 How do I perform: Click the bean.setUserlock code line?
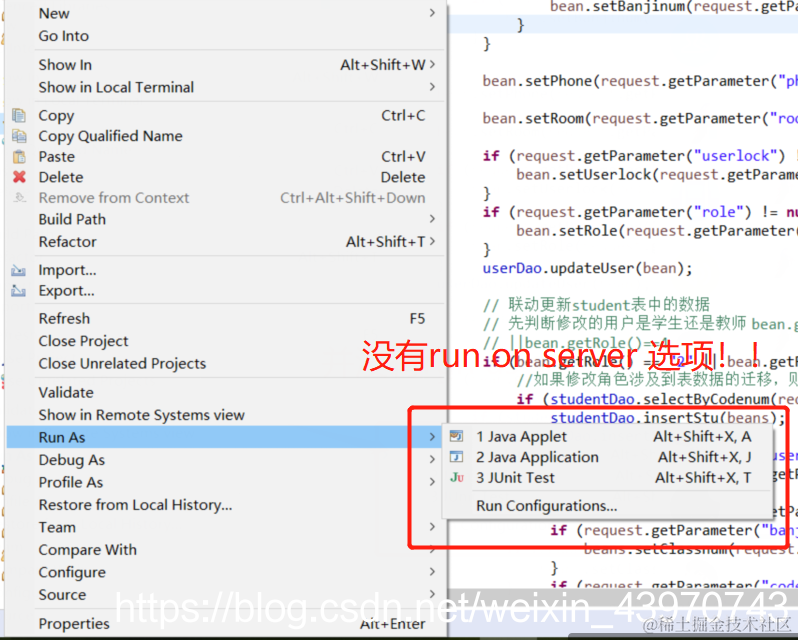click(x=657, y=175)
